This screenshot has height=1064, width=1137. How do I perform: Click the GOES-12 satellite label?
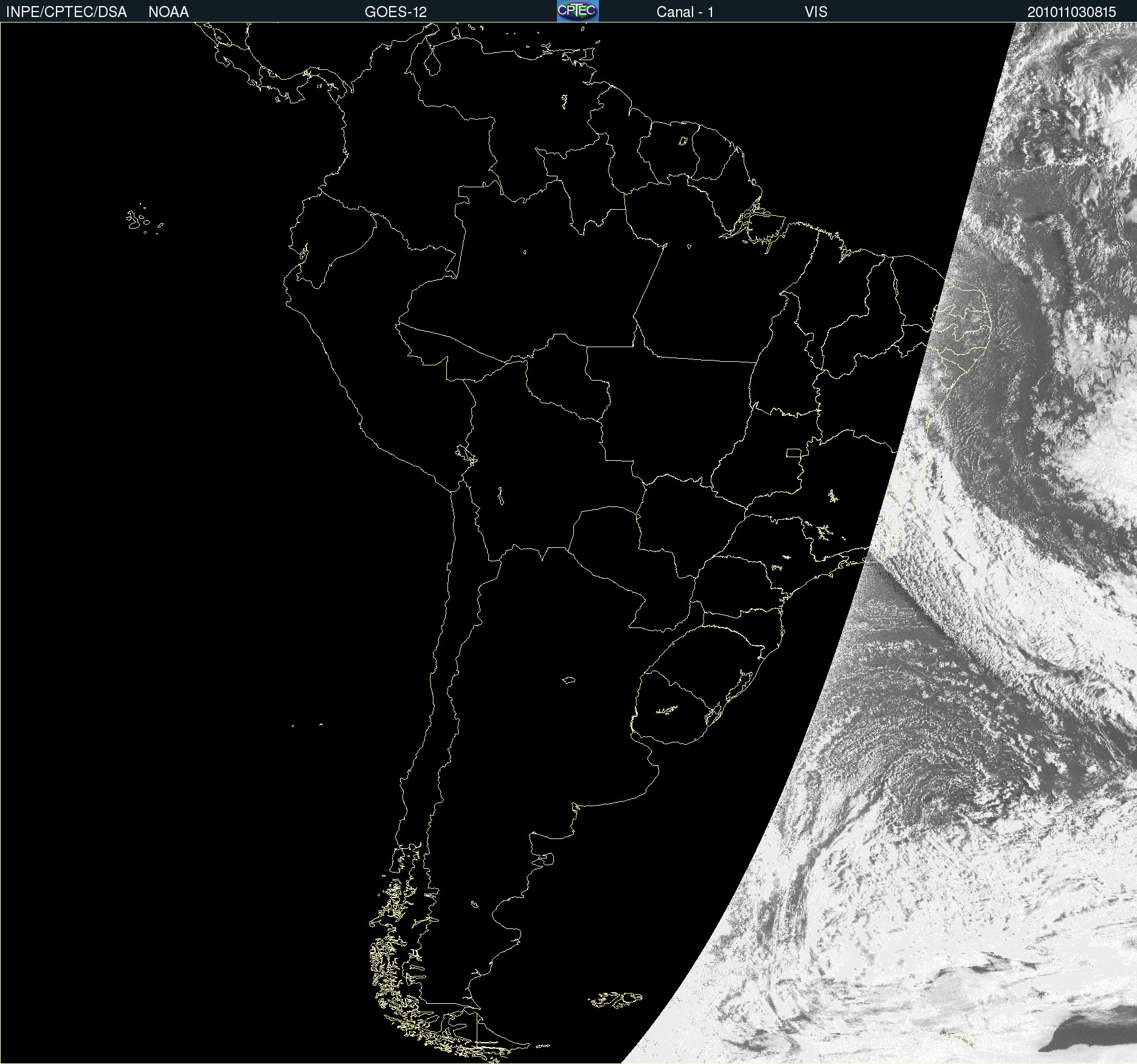[x=396, y=12]
